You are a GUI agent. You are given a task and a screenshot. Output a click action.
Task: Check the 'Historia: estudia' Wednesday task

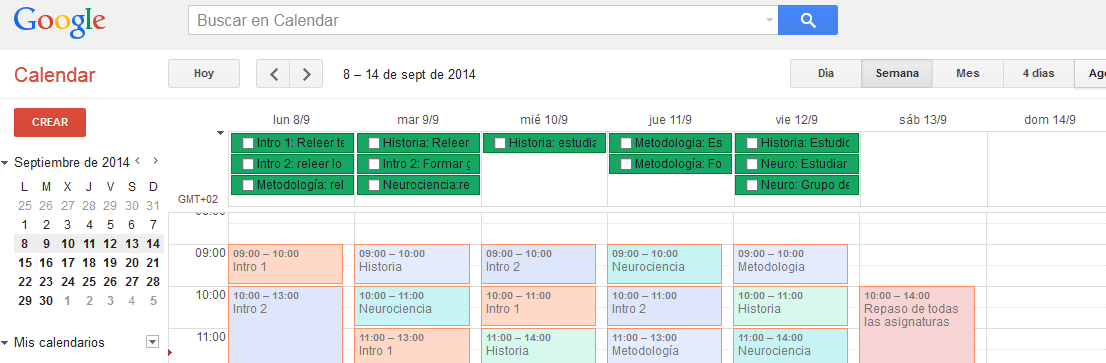[500, 143]
